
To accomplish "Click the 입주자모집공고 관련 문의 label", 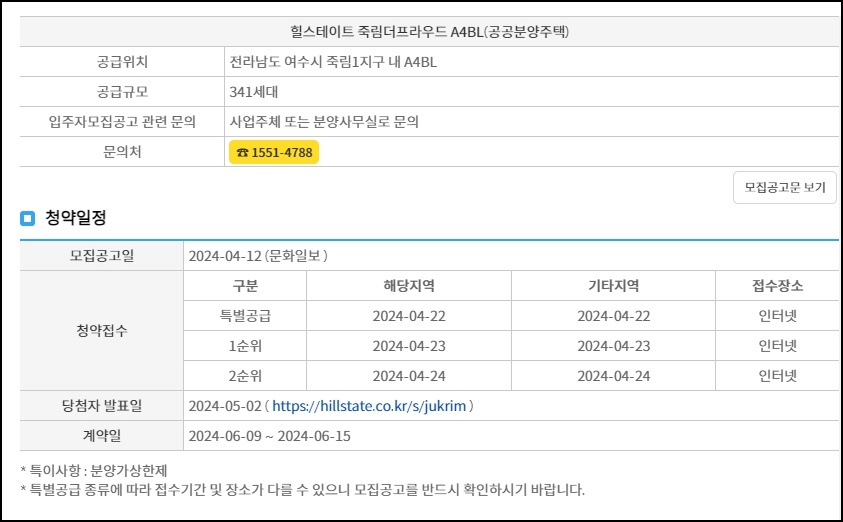I will click(x=122, y=122).
